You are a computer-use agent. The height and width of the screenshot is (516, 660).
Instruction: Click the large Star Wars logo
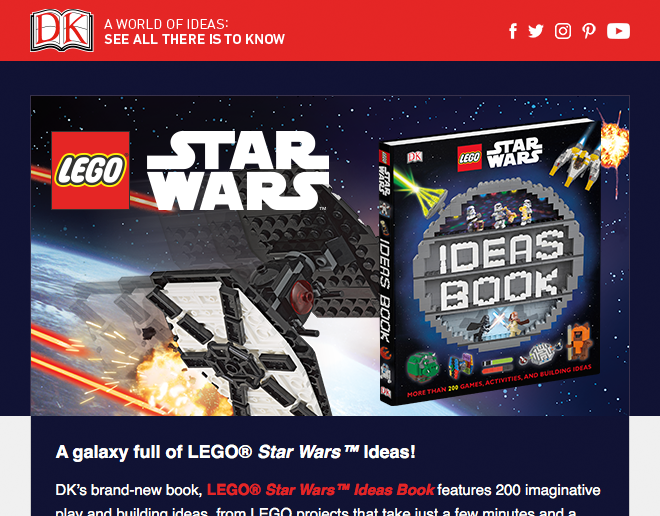(x=238, y=170)
